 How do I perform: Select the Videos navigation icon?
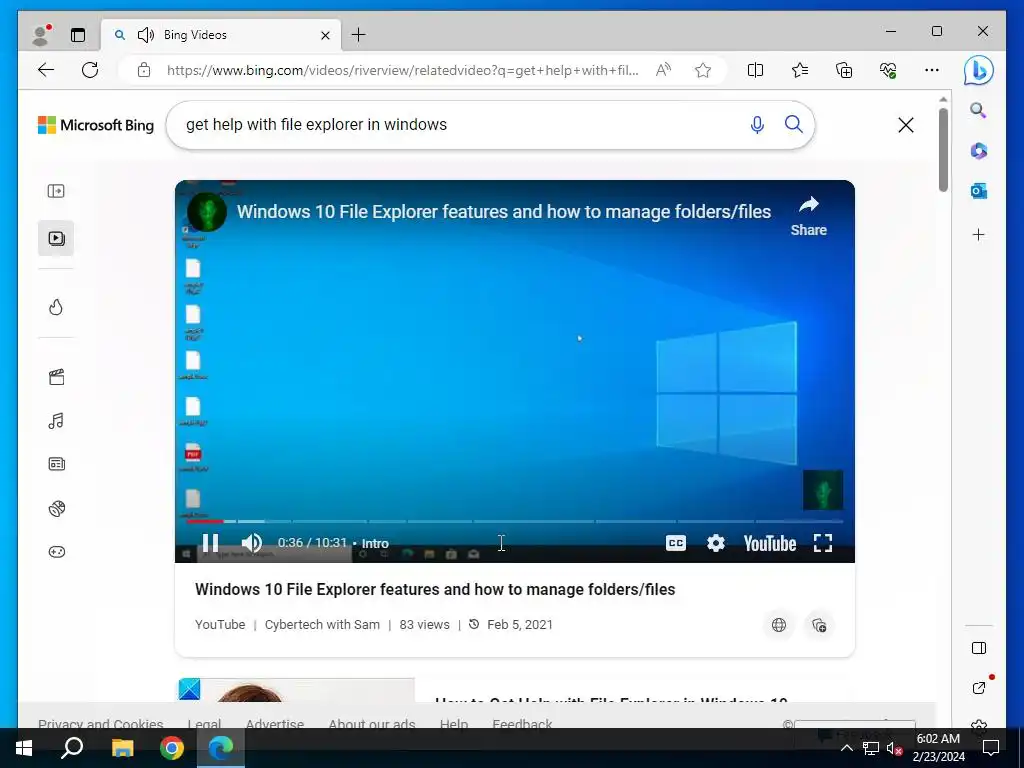[56, 238]
